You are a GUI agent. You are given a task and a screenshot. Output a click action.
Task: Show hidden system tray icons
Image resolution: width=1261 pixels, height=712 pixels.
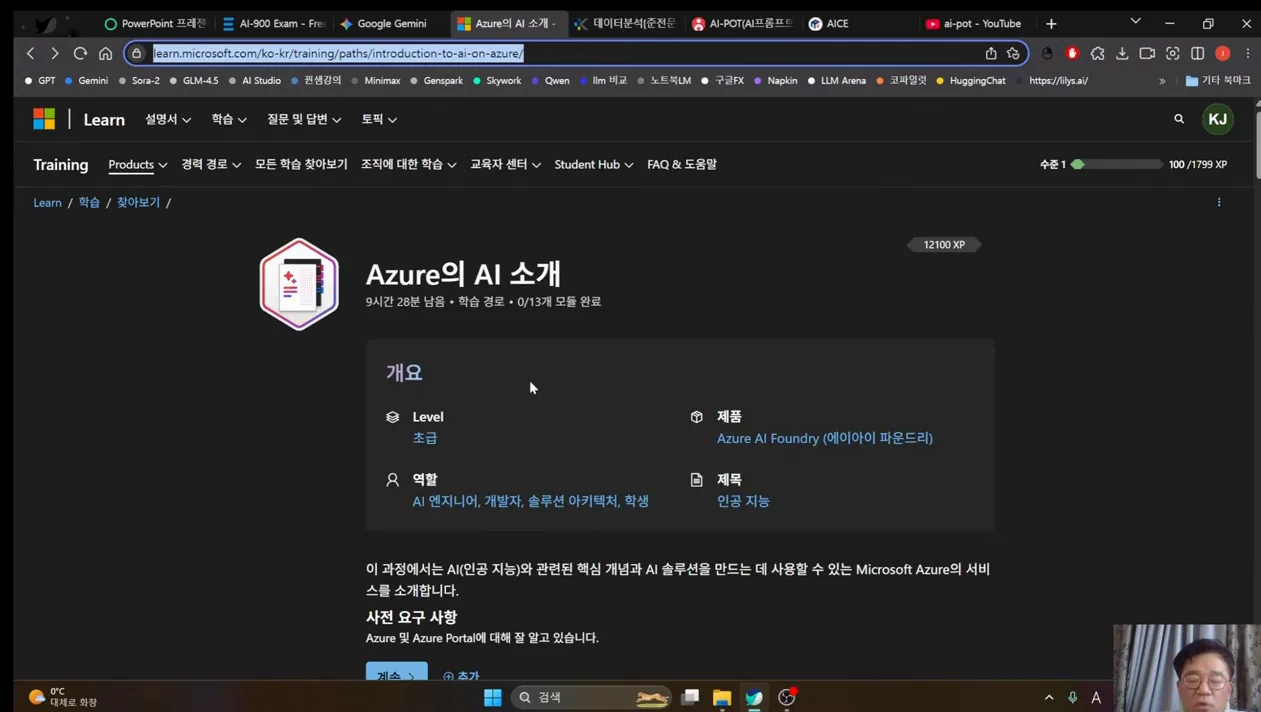coord(1049,697)
